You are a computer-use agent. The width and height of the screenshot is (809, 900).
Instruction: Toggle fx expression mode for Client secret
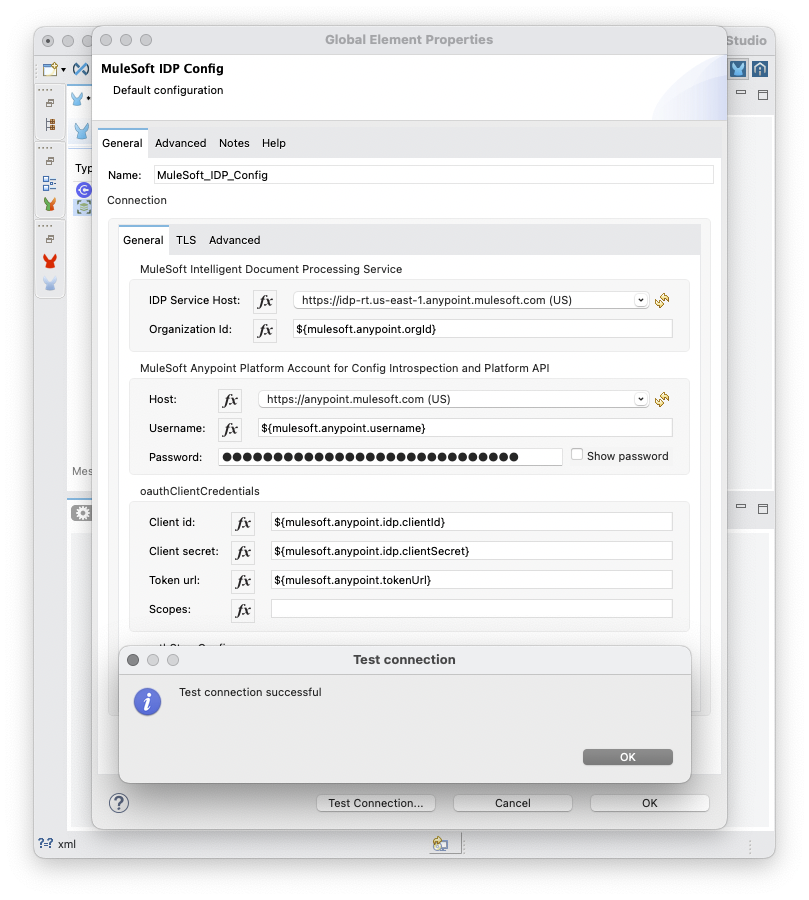point(243,552)
